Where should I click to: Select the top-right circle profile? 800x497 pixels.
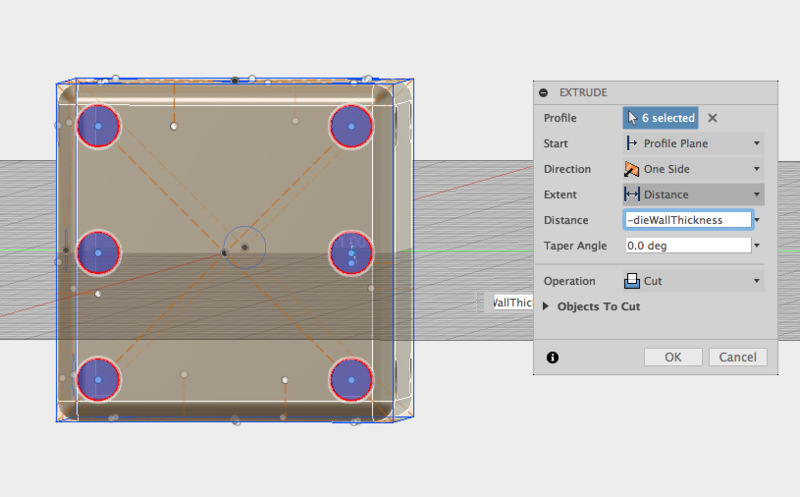point(351,126)
